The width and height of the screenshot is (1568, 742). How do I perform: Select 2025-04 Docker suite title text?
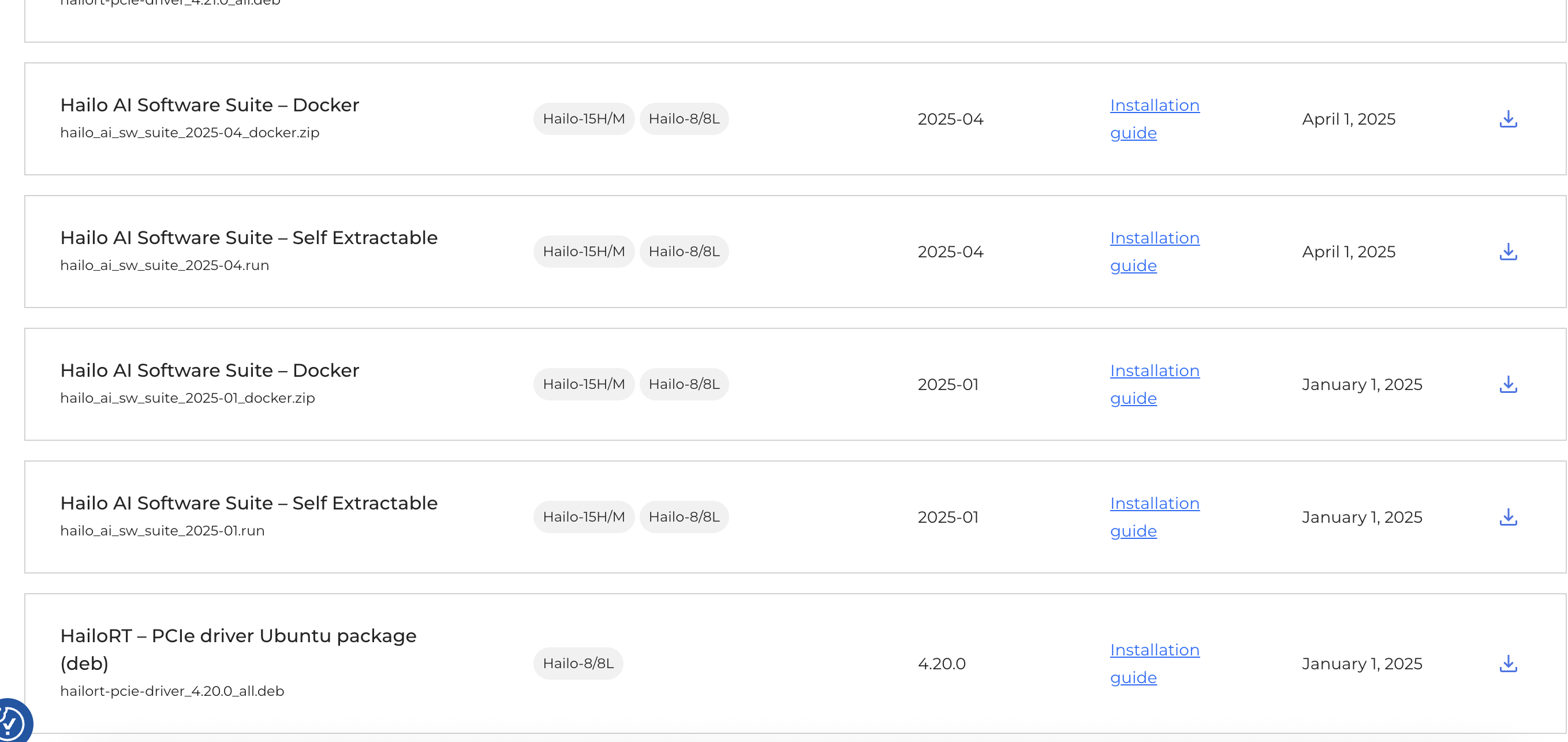[210, 105]
